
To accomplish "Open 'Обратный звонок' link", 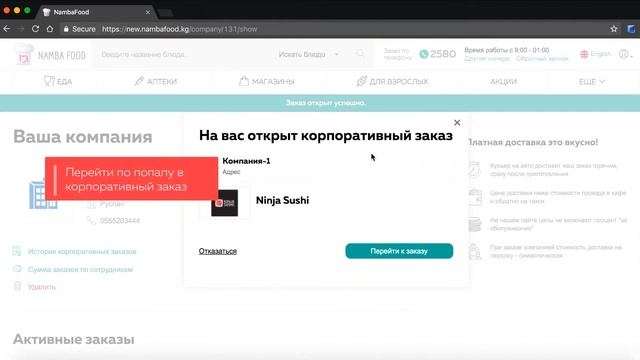I will [x=542, y=59].
